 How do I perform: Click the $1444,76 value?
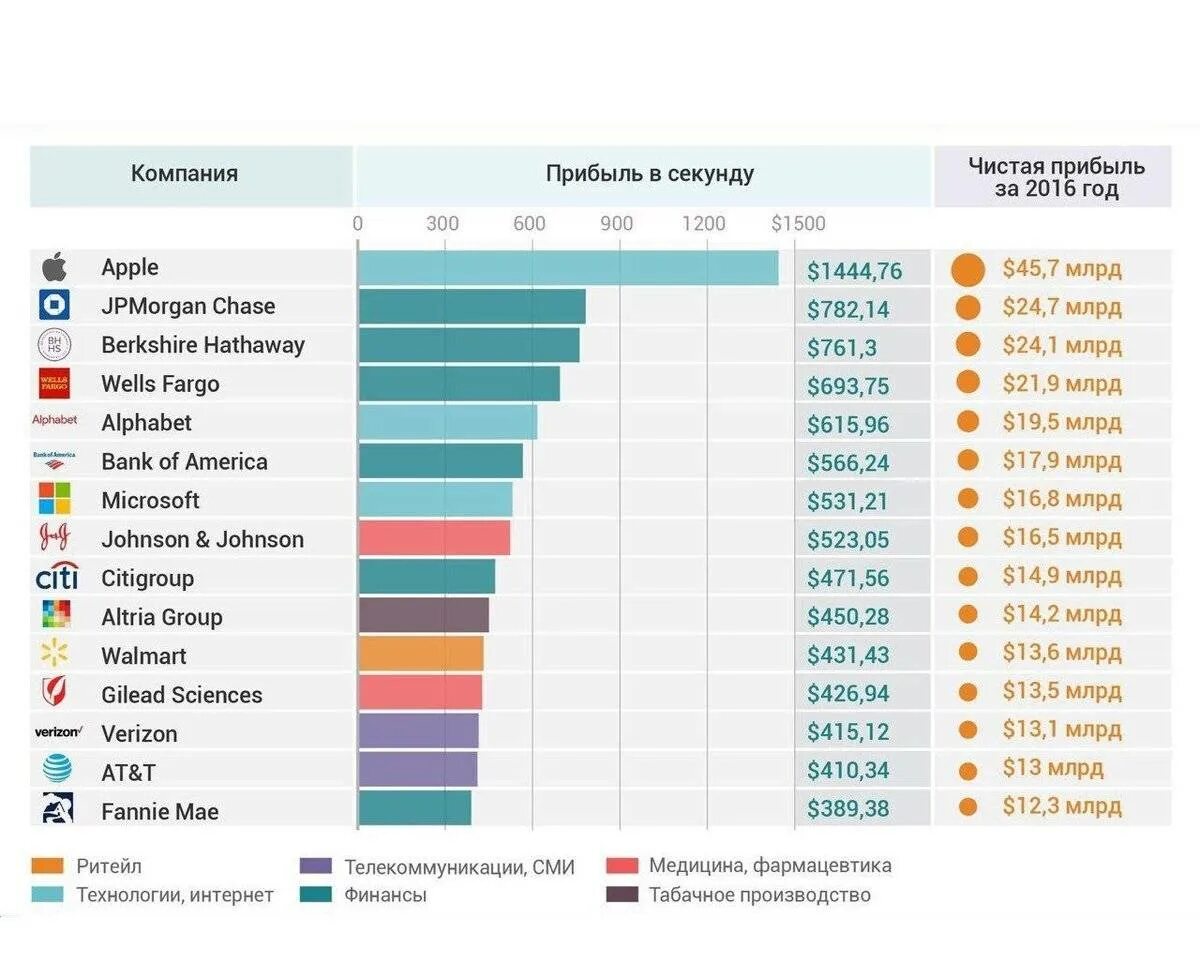[x=855, y=271]
